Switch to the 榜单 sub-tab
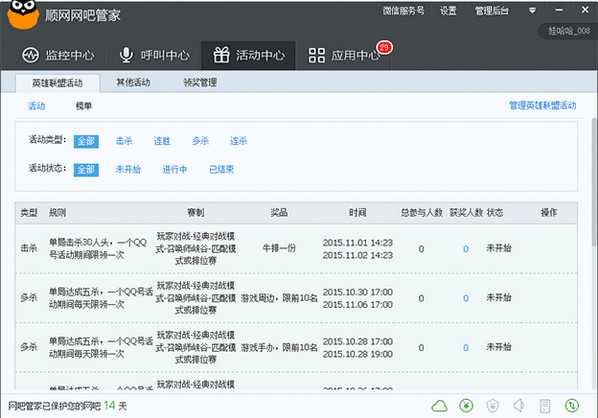The image size is (598, 418). pyautogui.click(x=84, y=106)
